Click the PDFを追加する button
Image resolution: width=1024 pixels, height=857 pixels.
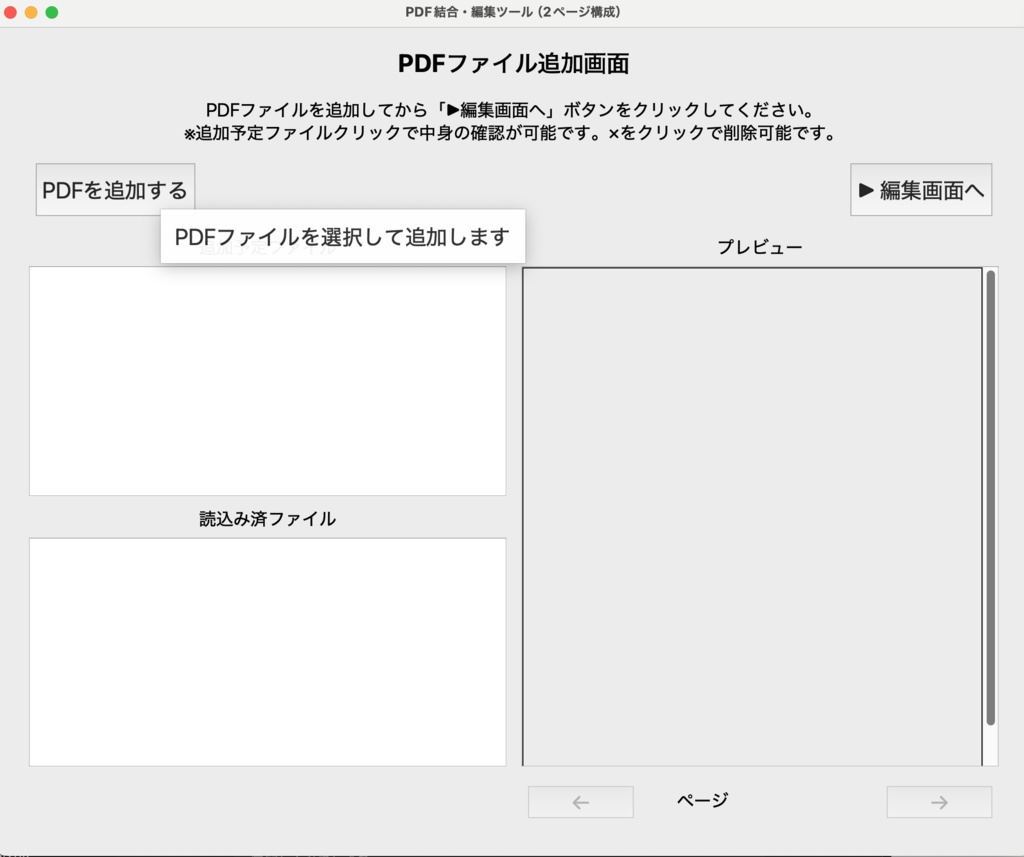click(114, 189)
